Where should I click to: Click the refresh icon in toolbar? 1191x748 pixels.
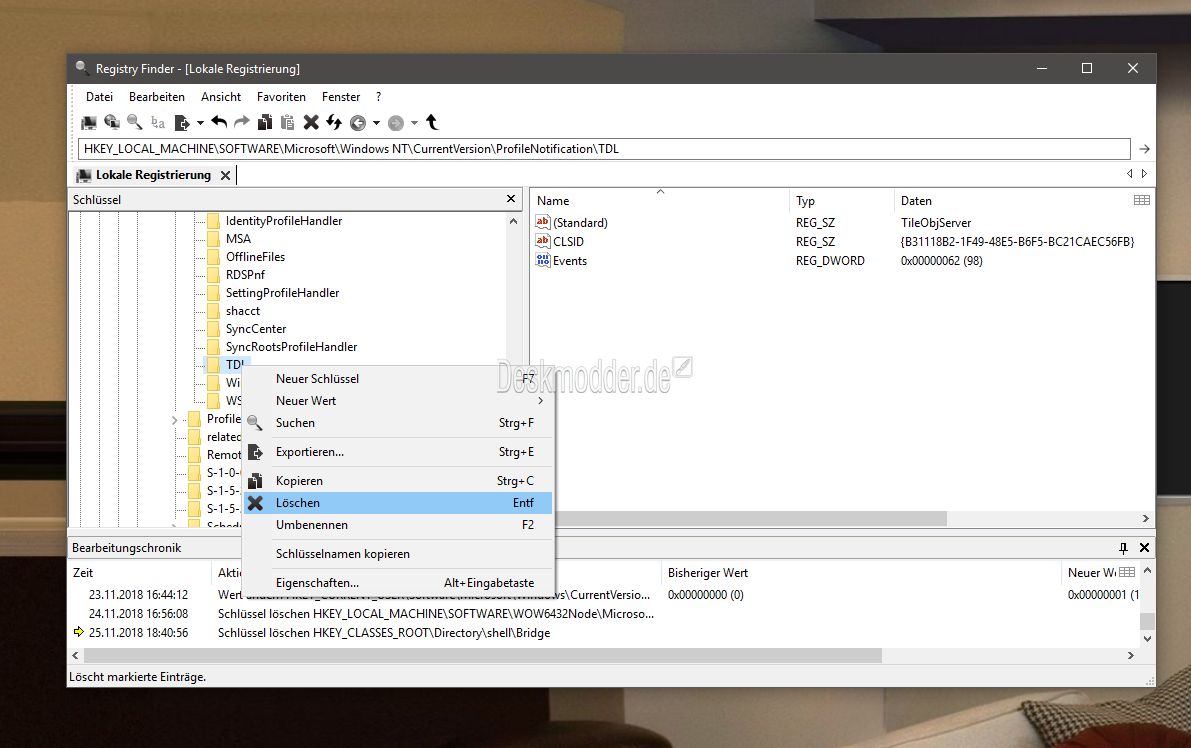click(333, 122)
